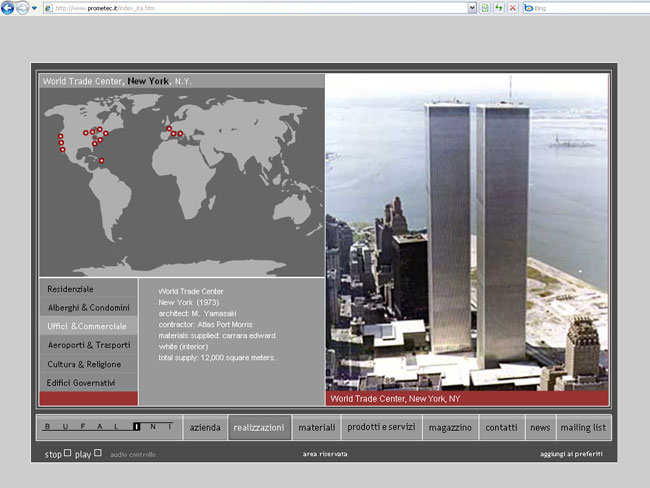
Task: Click the 'New York (1973)' text line
Action: pyautogui.click(x=189, y=303)
